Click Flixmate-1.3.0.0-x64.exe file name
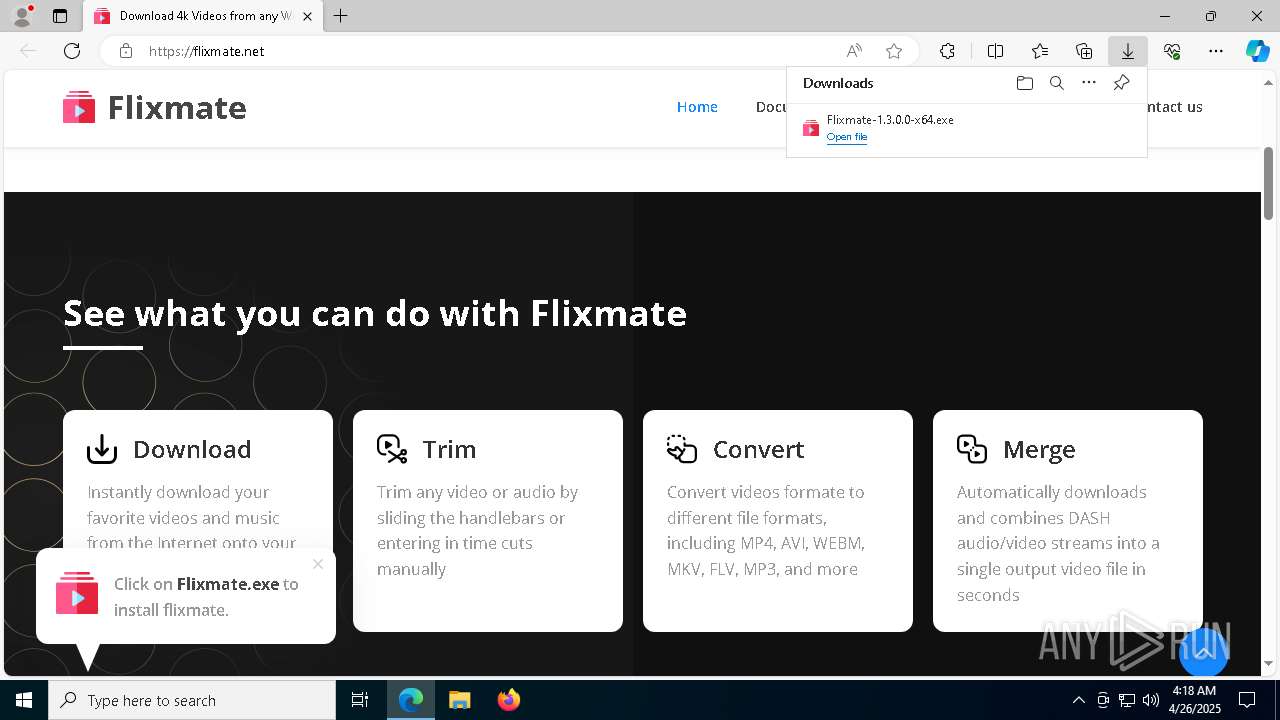This screenshot has height=720, width=1280. tap(890, 119)
